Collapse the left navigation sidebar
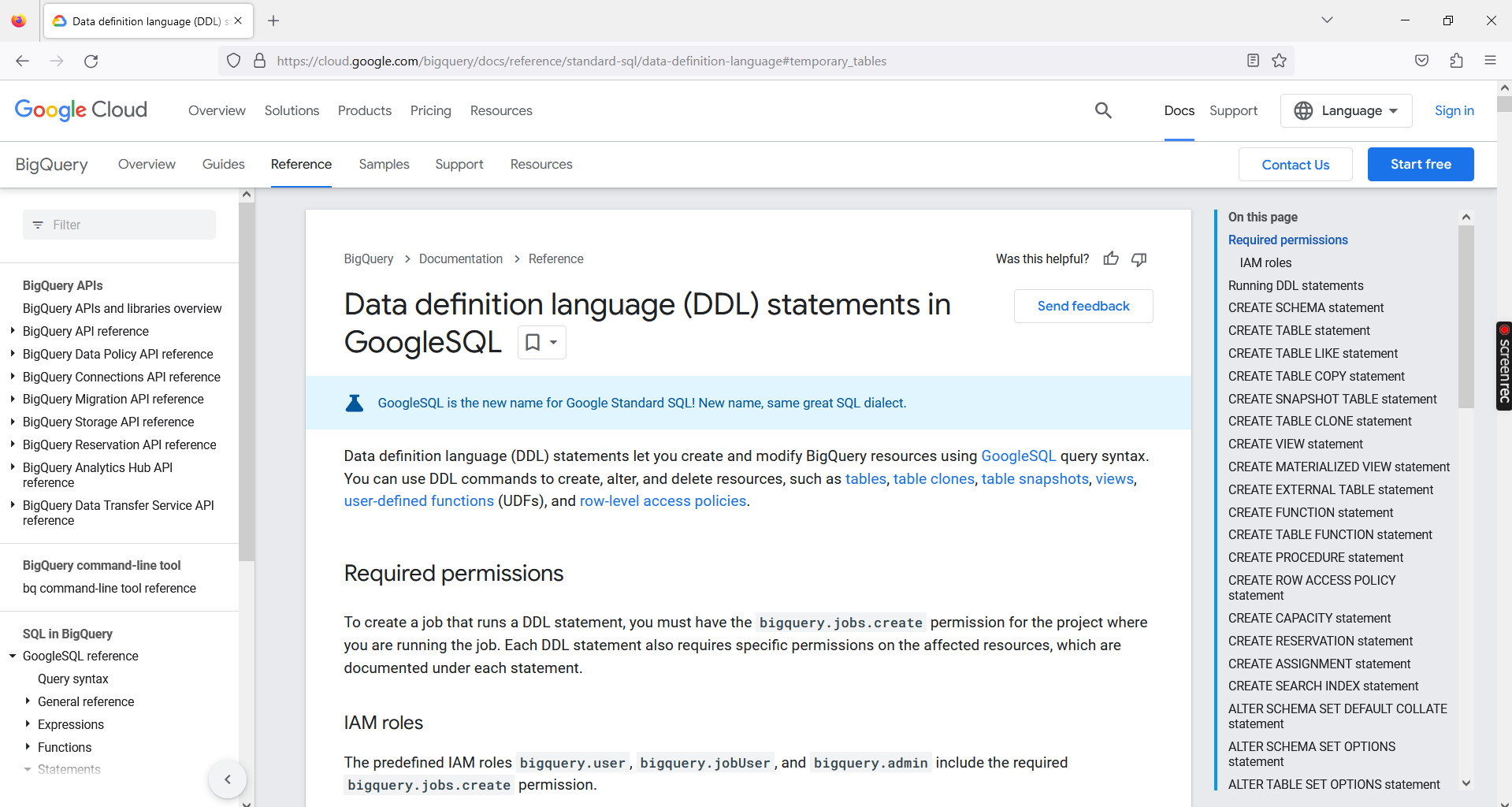Screen dimensions: 1512x807 coord(228,779)
